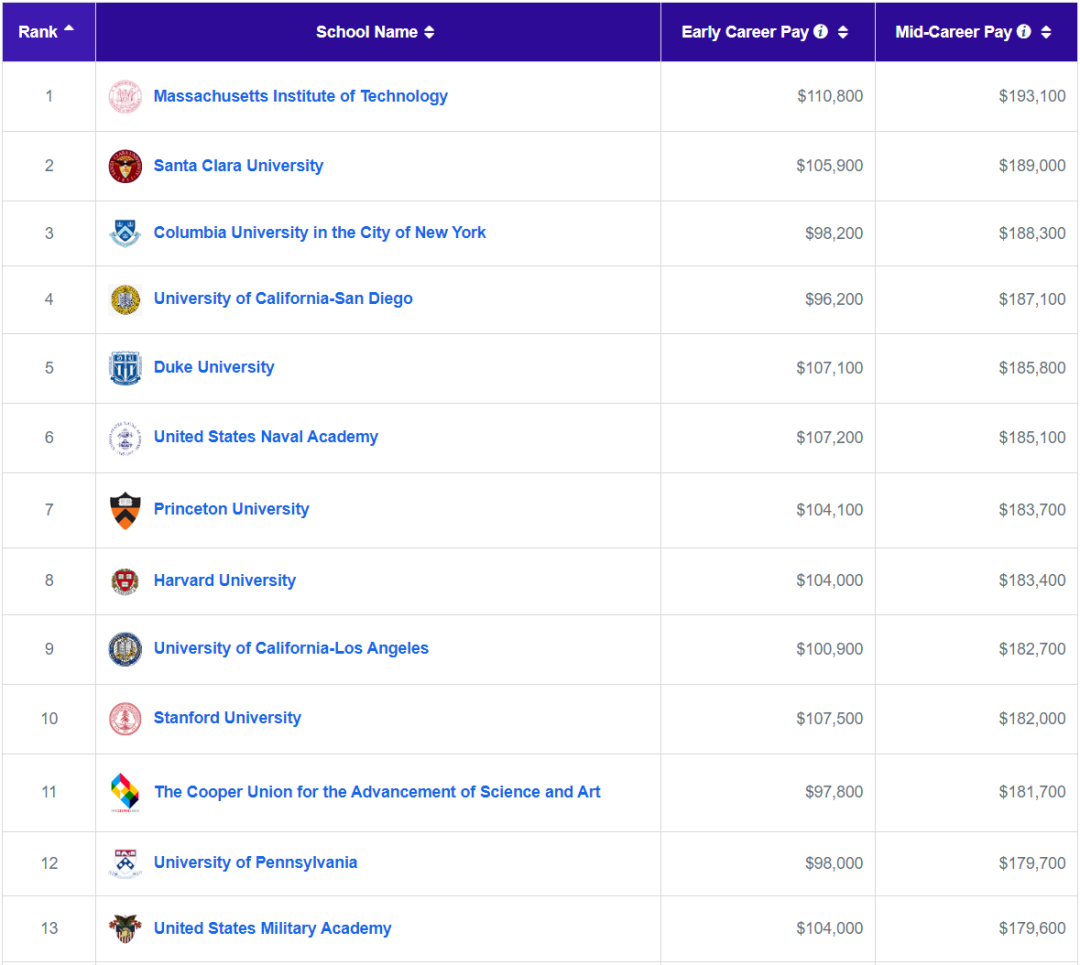Click the United States Military Academy emblem

[x=125, y=929]
